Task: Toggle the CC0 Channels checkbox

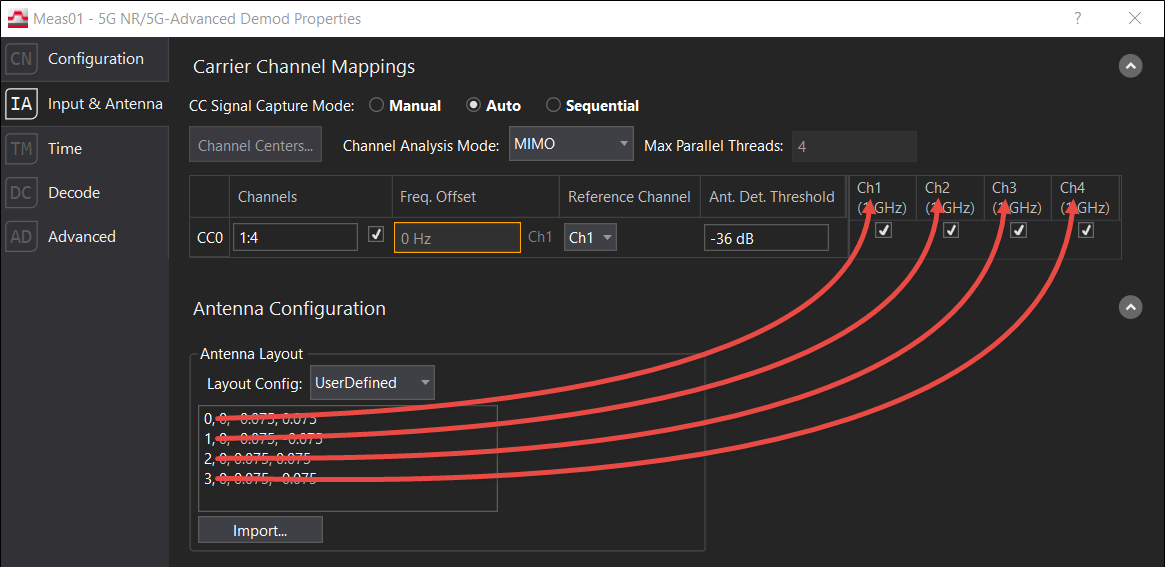Action: 376,235
